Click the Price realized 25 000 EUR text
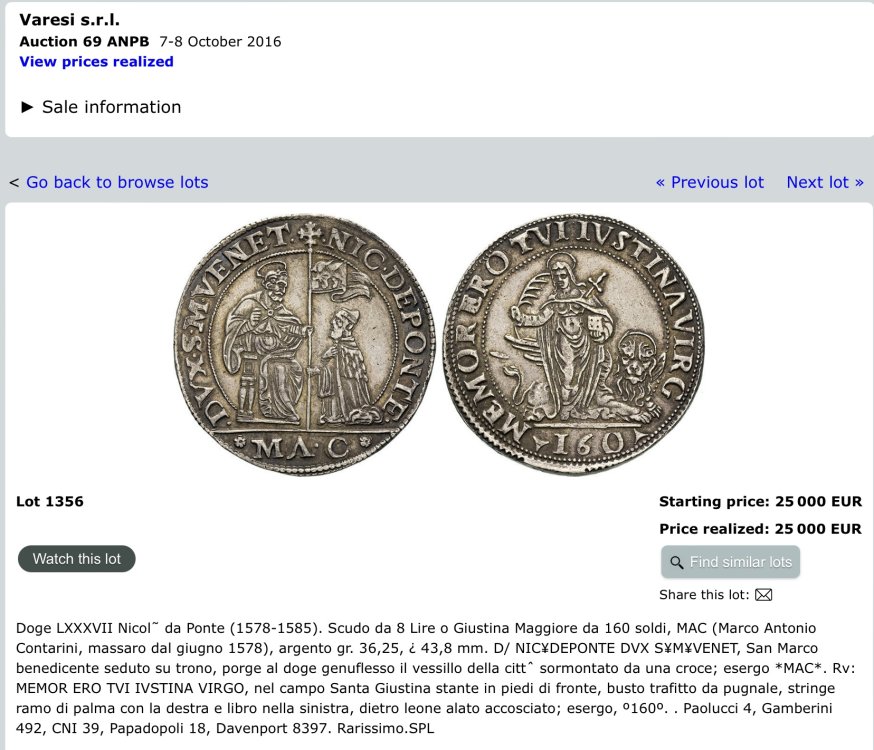Image resolution: width=874 pixels, height=750 pixels. [760, 529]
